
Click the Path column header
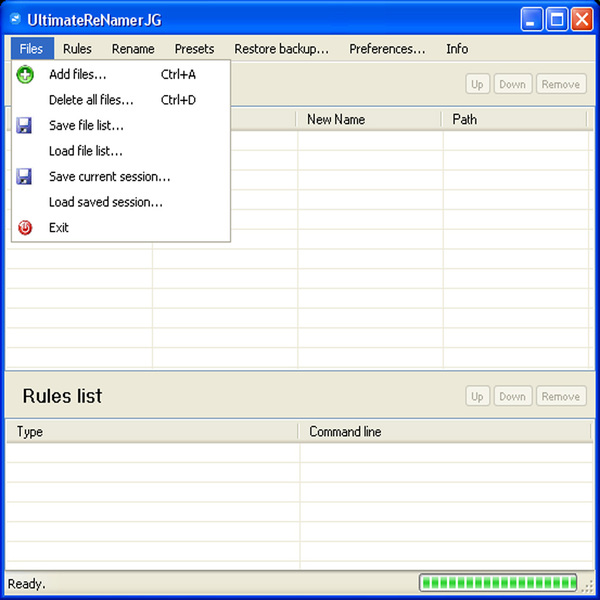(514, 119)
